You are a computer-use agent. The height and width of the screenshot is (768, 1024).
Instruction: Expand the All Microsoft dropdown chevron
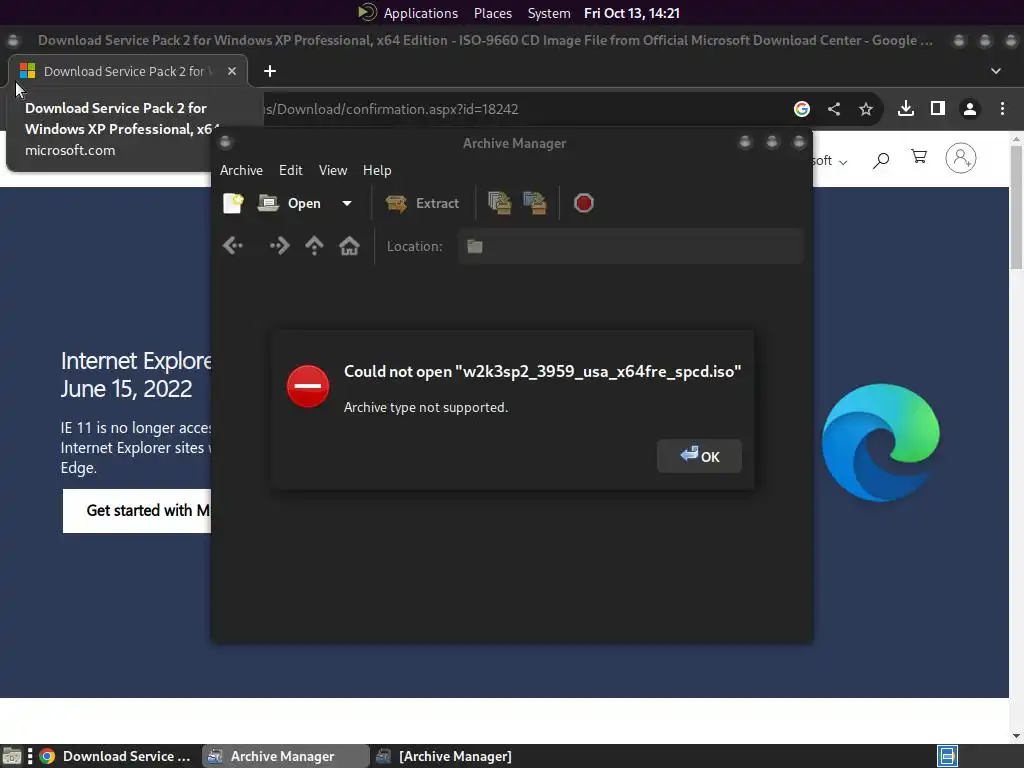[x=843, y=162]
